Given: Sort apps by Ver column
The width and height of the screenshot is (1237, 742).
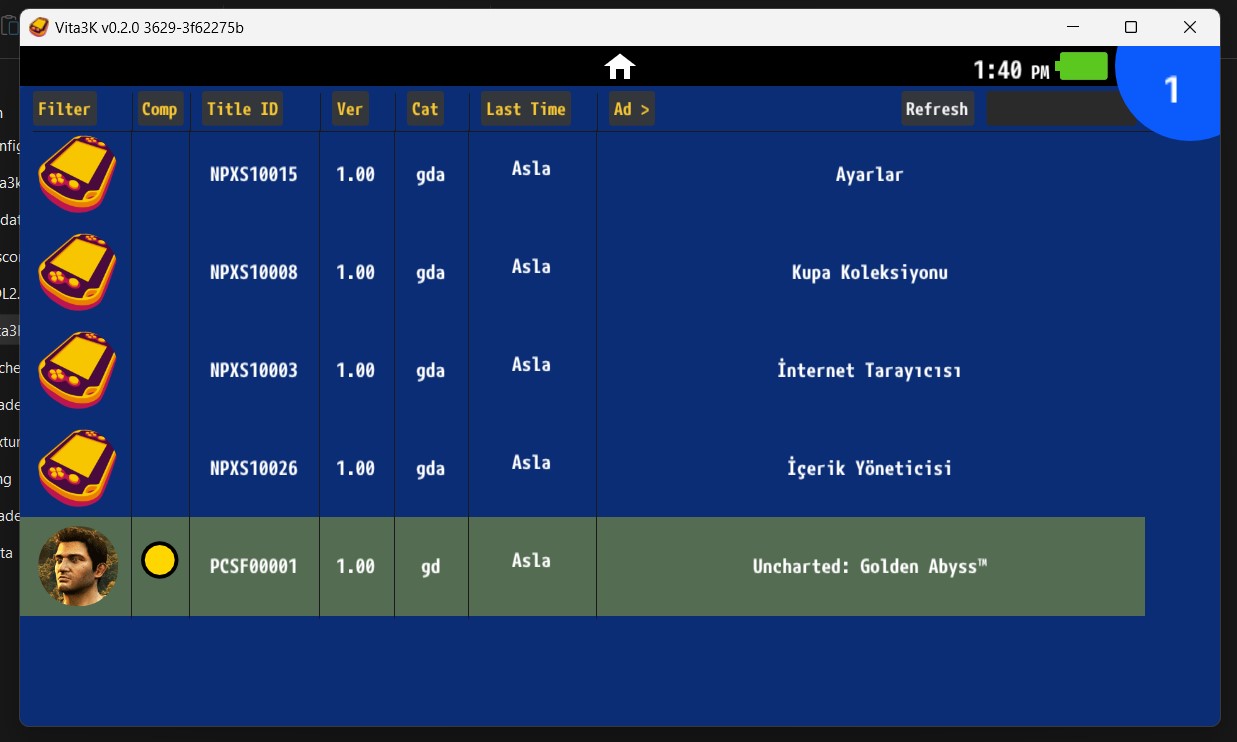Looking at the screenshot, I should (x=350, y=109).
